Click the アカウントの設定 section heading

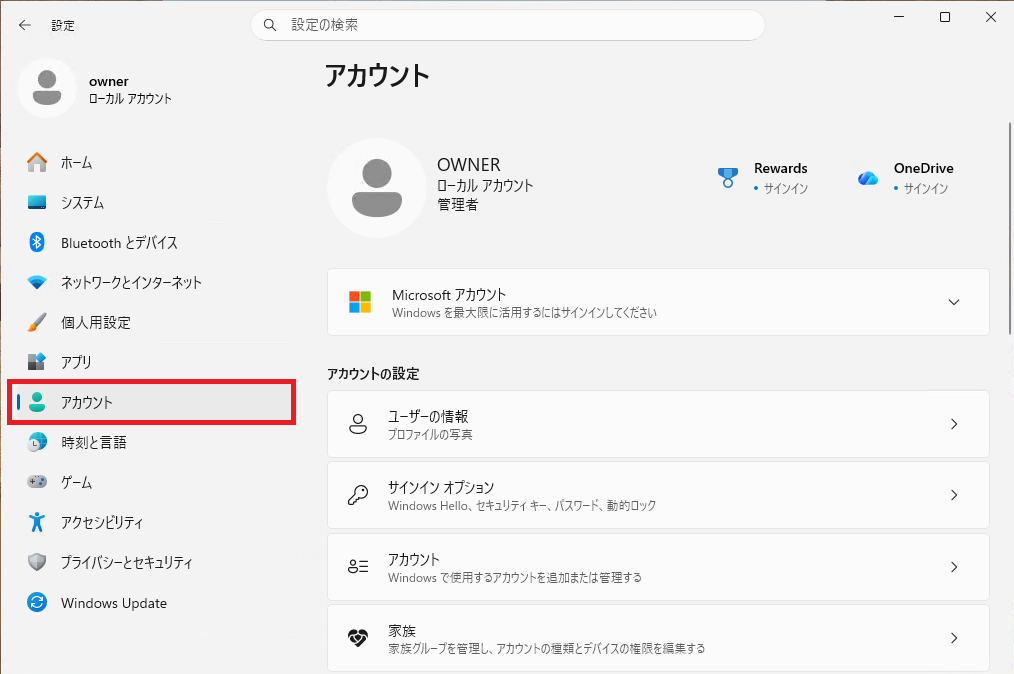373,374
